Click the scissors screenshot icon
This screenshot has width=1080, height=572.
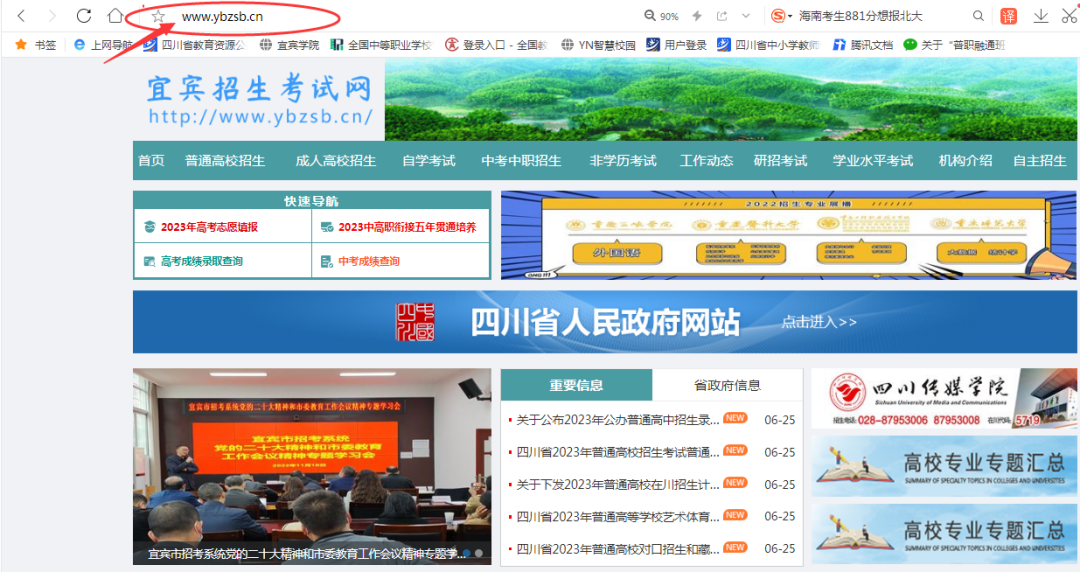(1069, 15)
